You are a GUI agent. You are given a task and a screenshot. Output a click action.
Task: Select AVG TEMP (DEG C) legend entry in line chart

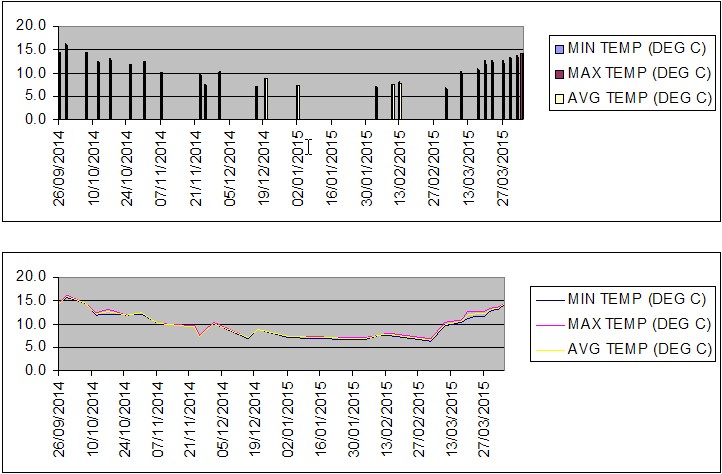[623, 349]
